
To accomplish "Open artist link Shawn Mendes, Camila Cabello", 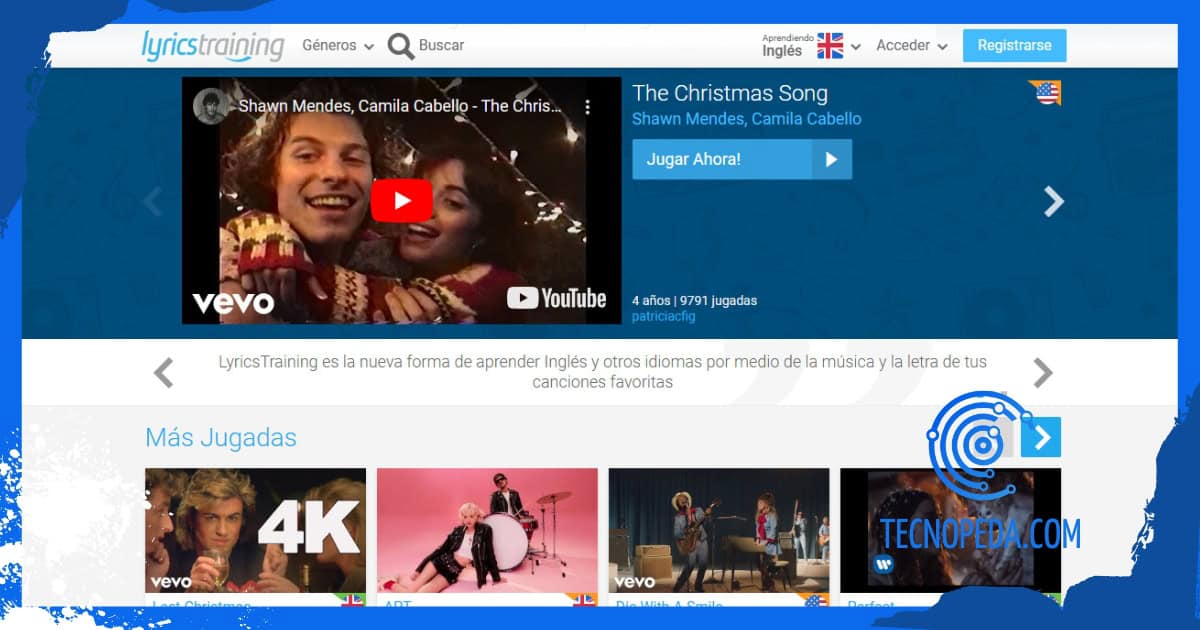I will pyautogui.click(x=746, y=119).
